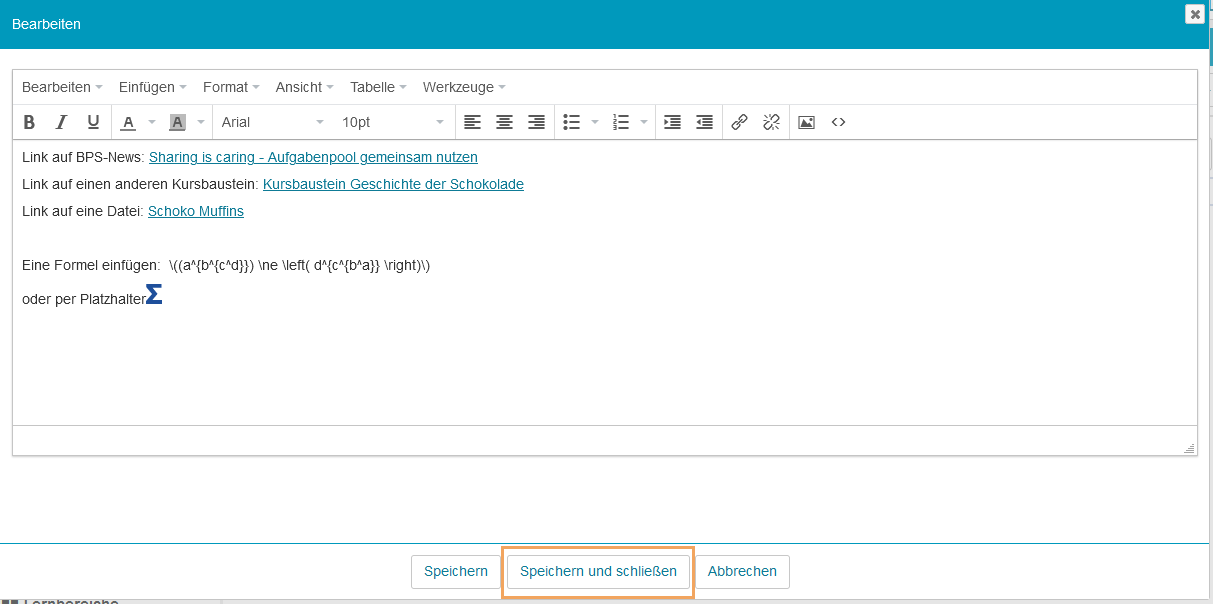This screenshot has height=604, width=1213.
Task: Click the Sigma formula placeholder
Action: tap(154, 294)
